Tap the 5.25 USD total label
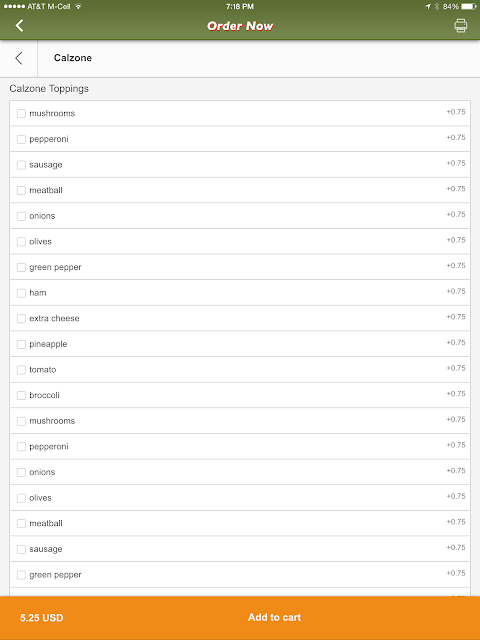The width and height of the screenshot is (480, 640). tap(42, 618)
